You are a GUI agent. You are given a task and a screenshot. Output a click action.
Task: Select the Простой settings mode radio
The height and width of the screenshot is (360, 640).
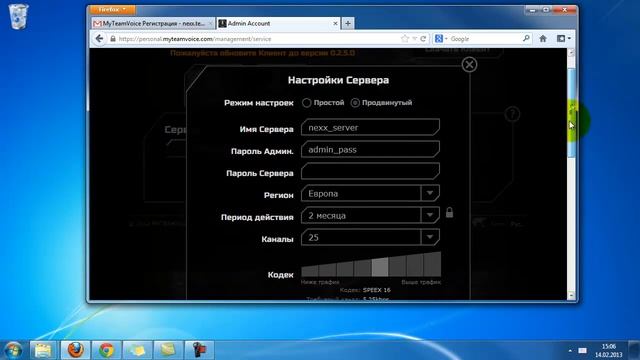(x=307, y=103)
